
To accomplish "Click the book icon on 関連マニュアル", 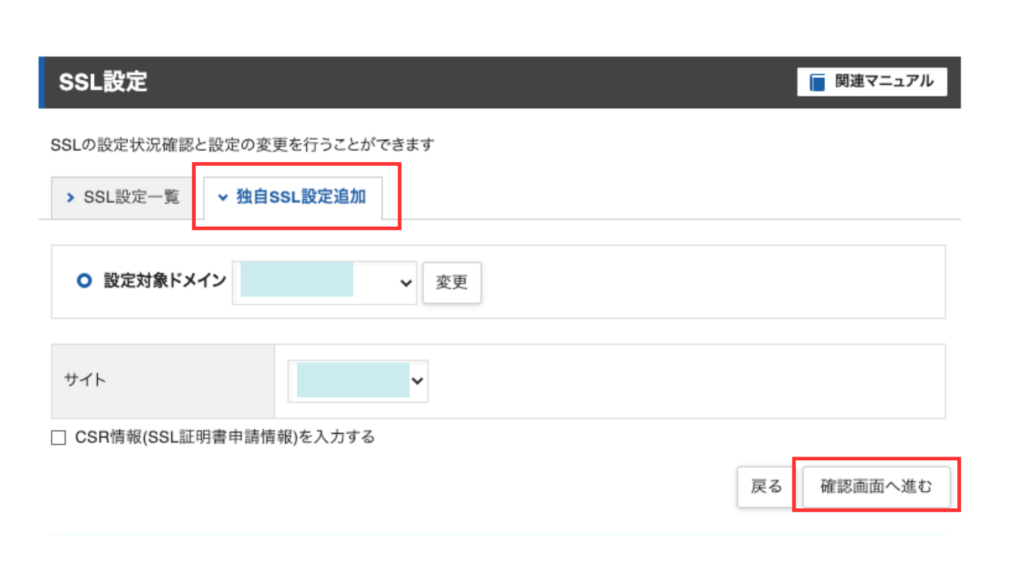I will pyautogui.click(x=817, y=82).
